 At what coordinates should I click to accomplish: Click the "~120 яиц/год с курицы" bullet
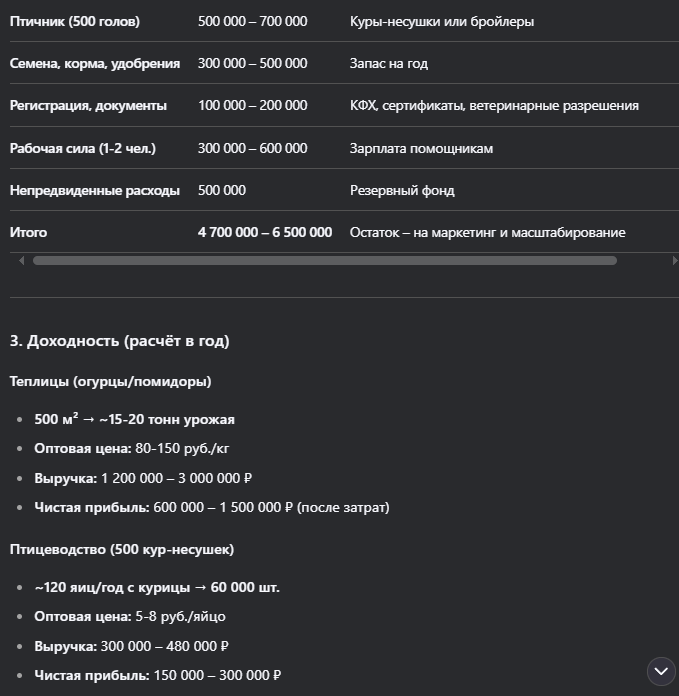pos(156,587)
